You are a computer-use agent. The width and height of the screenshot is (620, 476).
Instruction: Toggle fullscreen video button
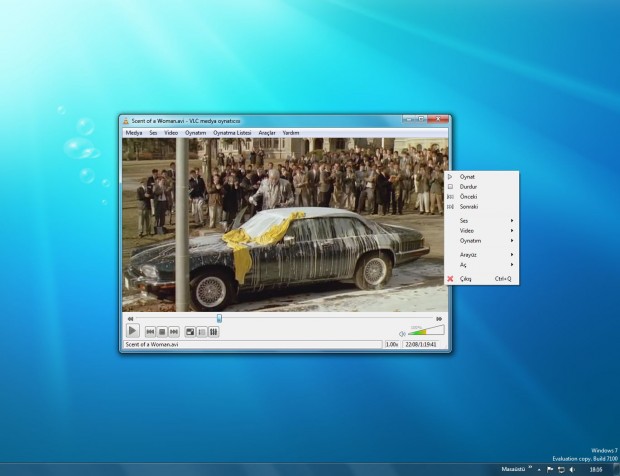(x=190, y=331)
